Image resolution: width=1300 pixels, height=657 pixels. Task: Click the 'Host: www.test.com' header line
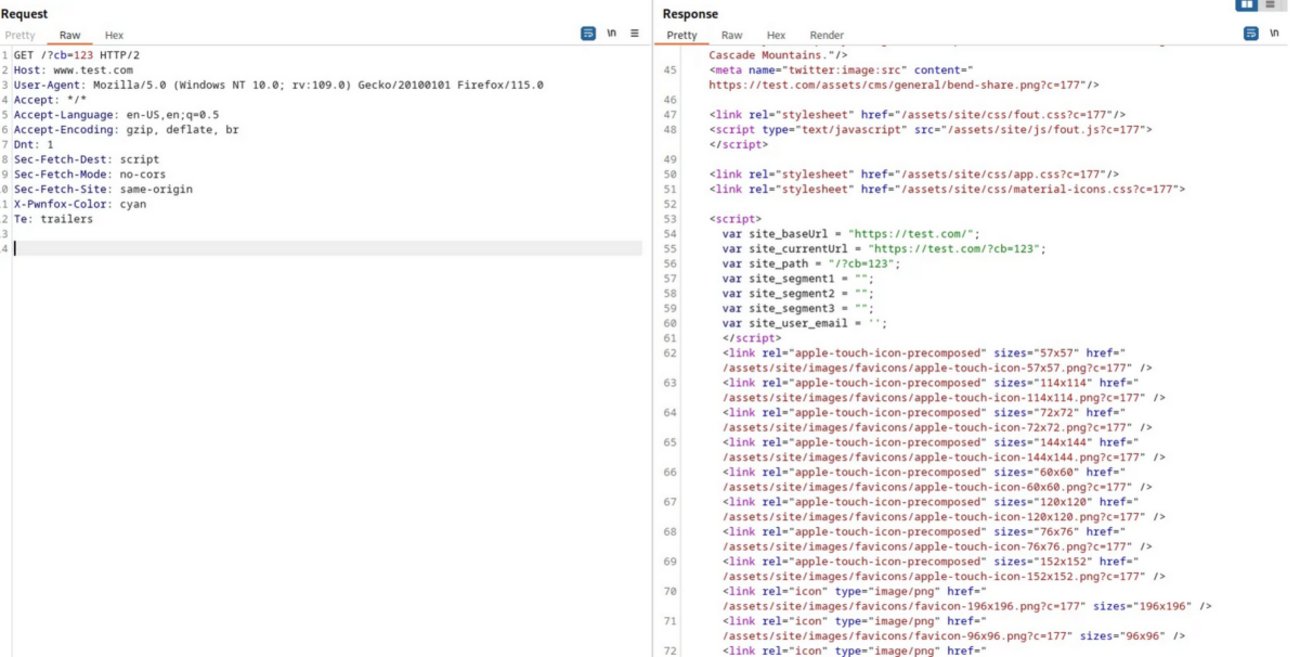pos(73,70)
